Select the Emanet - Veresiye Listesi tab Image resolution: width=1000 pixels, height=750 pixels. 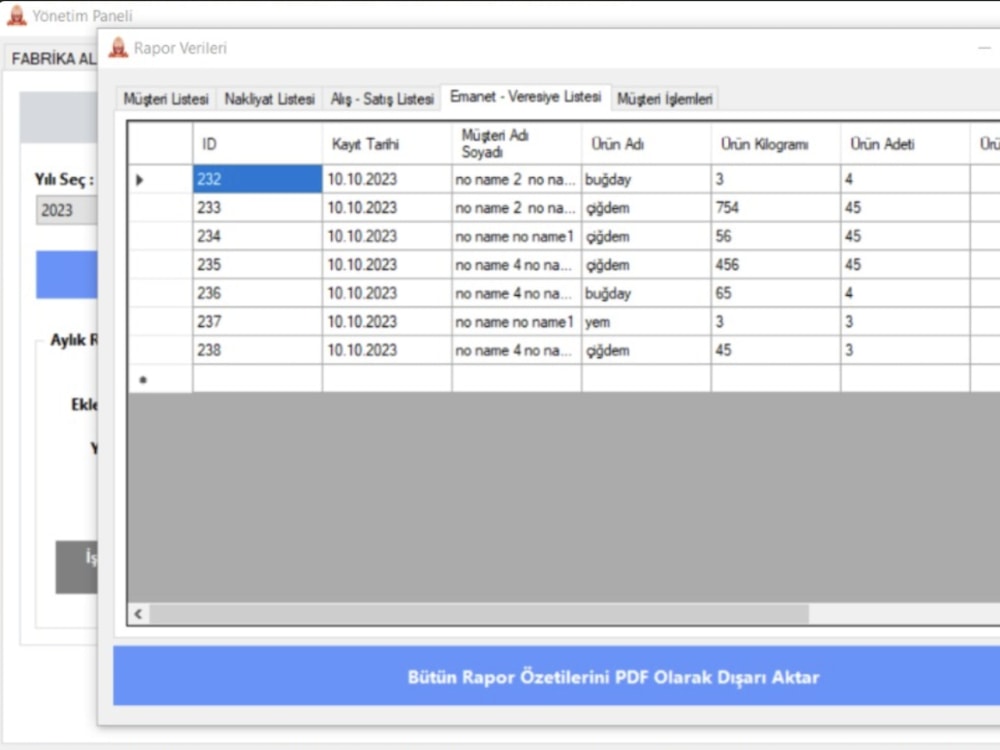pyautogui.click(x=526, y=97)
